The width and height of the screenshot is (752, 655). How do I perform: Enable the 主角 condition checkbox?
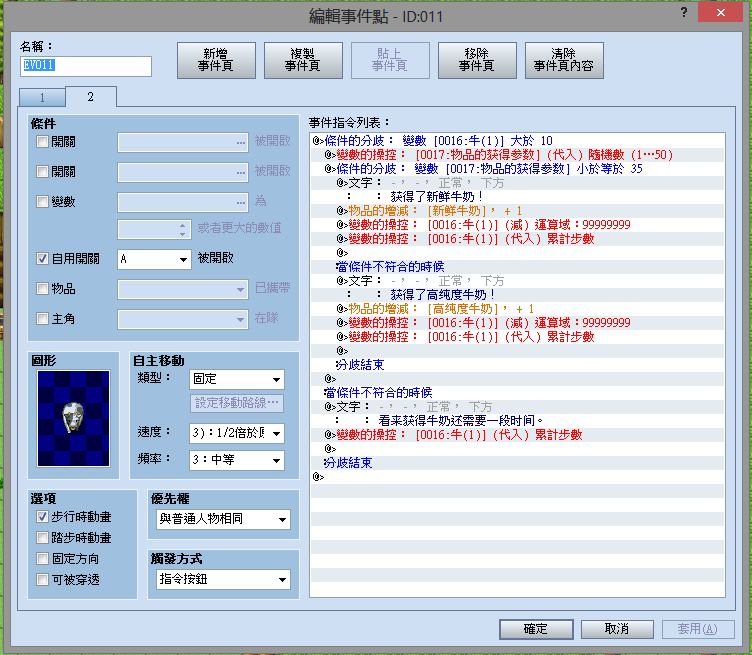coord(42,318)
